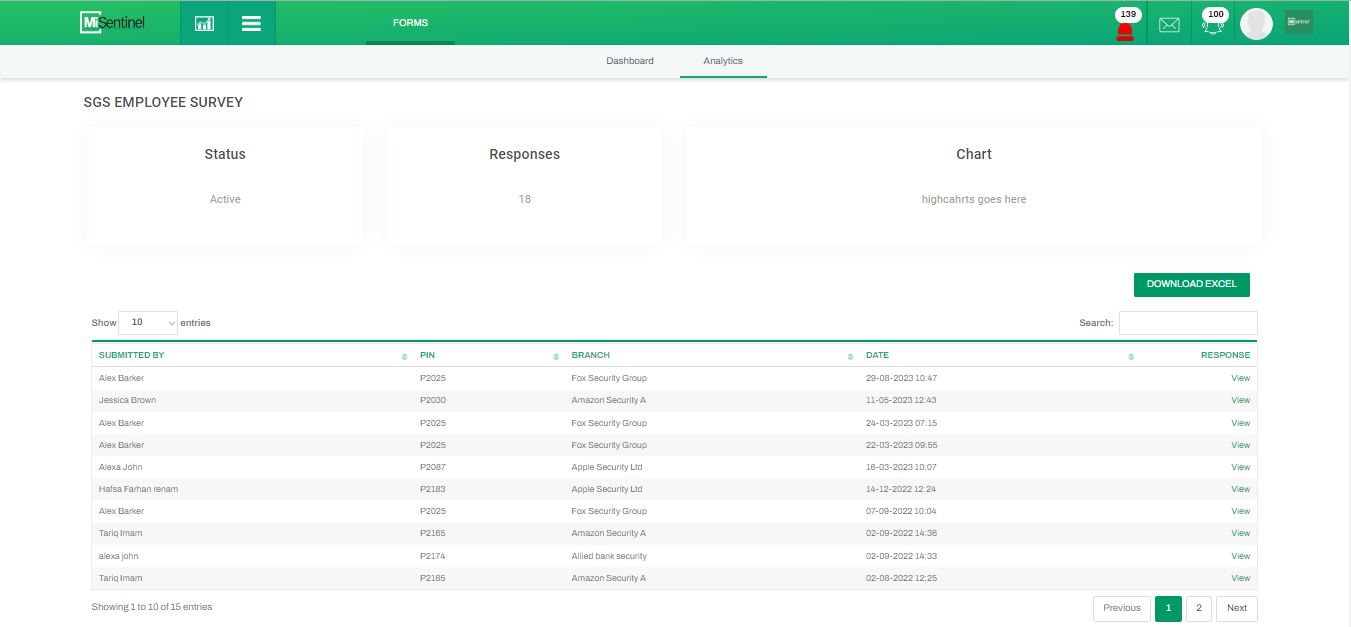This screenshot has height=627, width=1351.
Task: Open the red alarm alerts icon
Action: coord(1125,29)
